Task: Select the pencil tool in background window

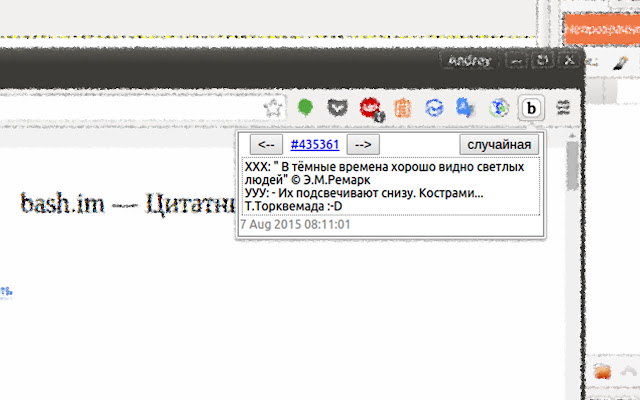Action: 620,62
